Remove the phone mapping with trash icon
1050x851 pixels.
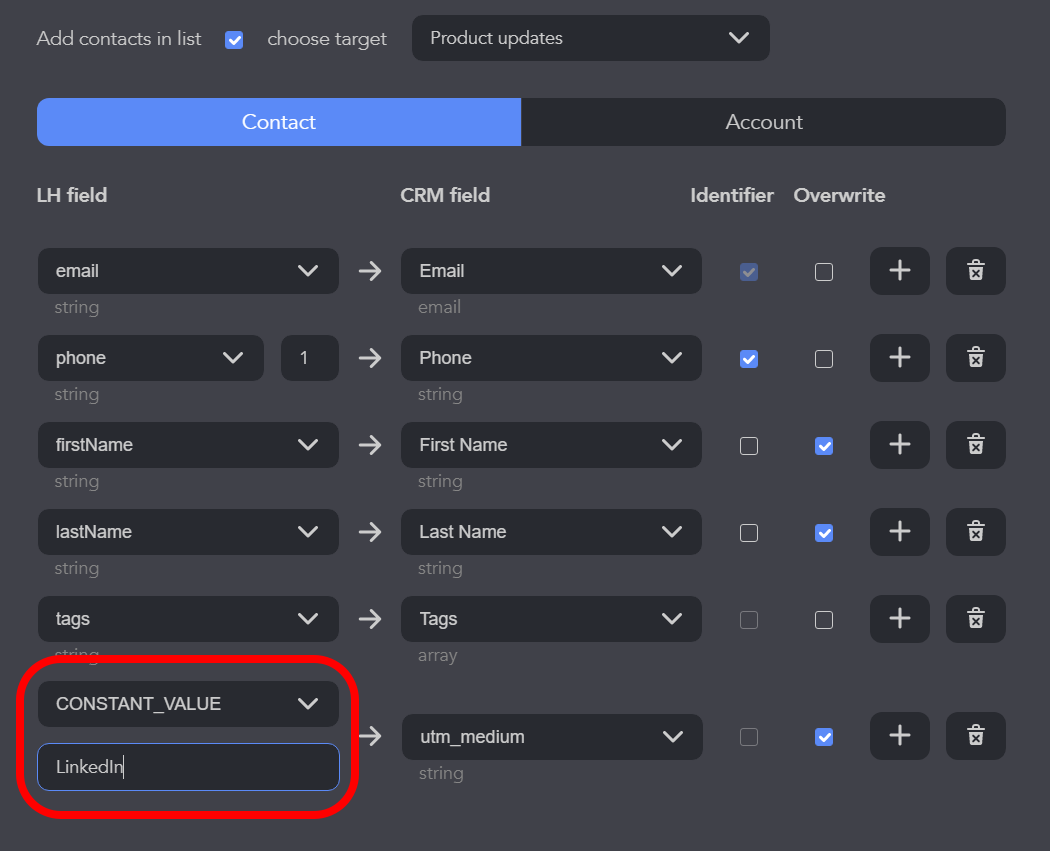(x=975, y=358)
